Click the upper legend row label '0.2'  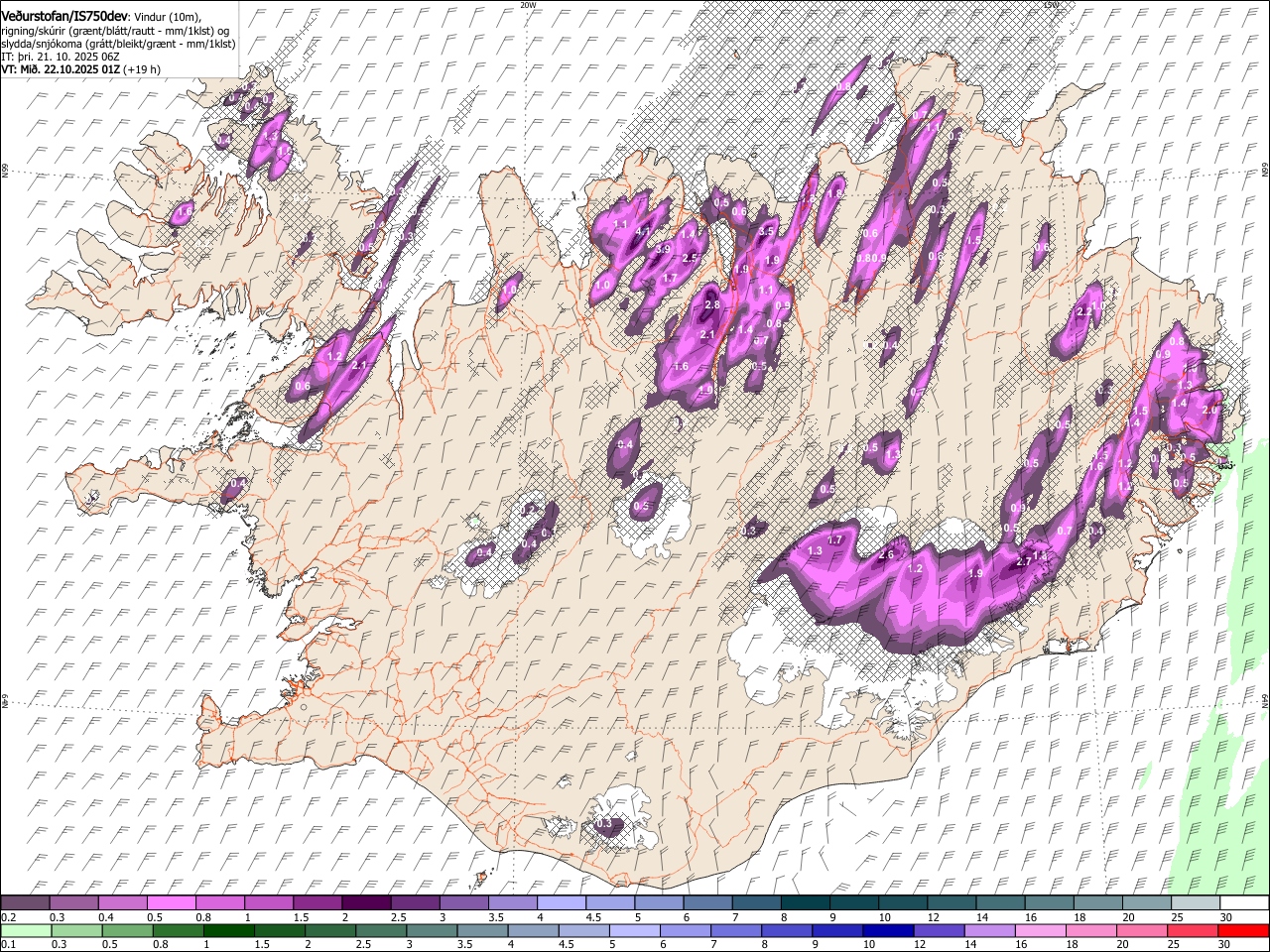pos(8,917)
